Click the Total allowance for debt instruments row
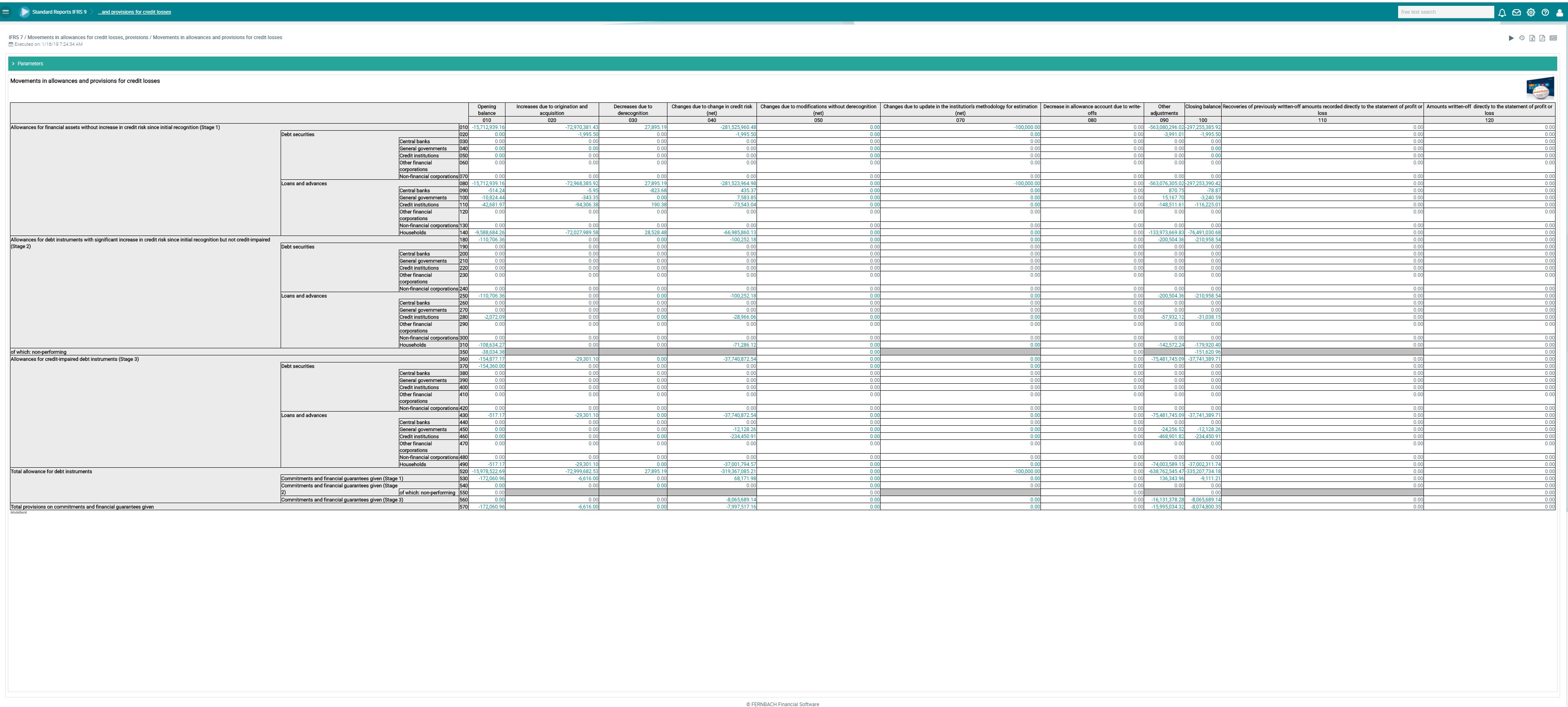The height and width of the screenshot is (707, 1568). tap(52, 471)
